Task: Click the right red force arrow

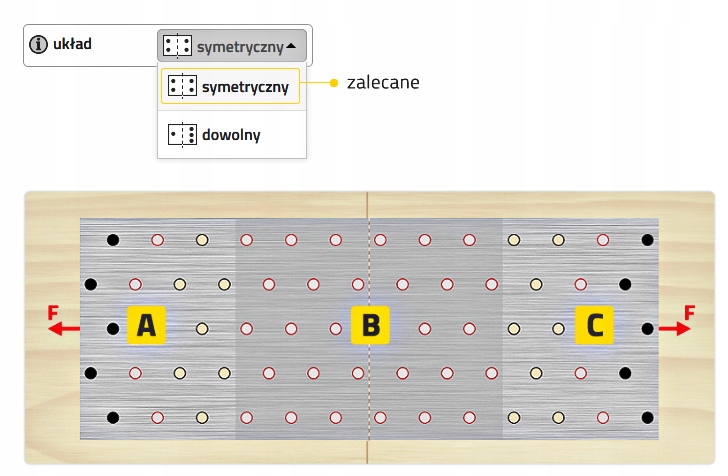Action: pos(674,328)
